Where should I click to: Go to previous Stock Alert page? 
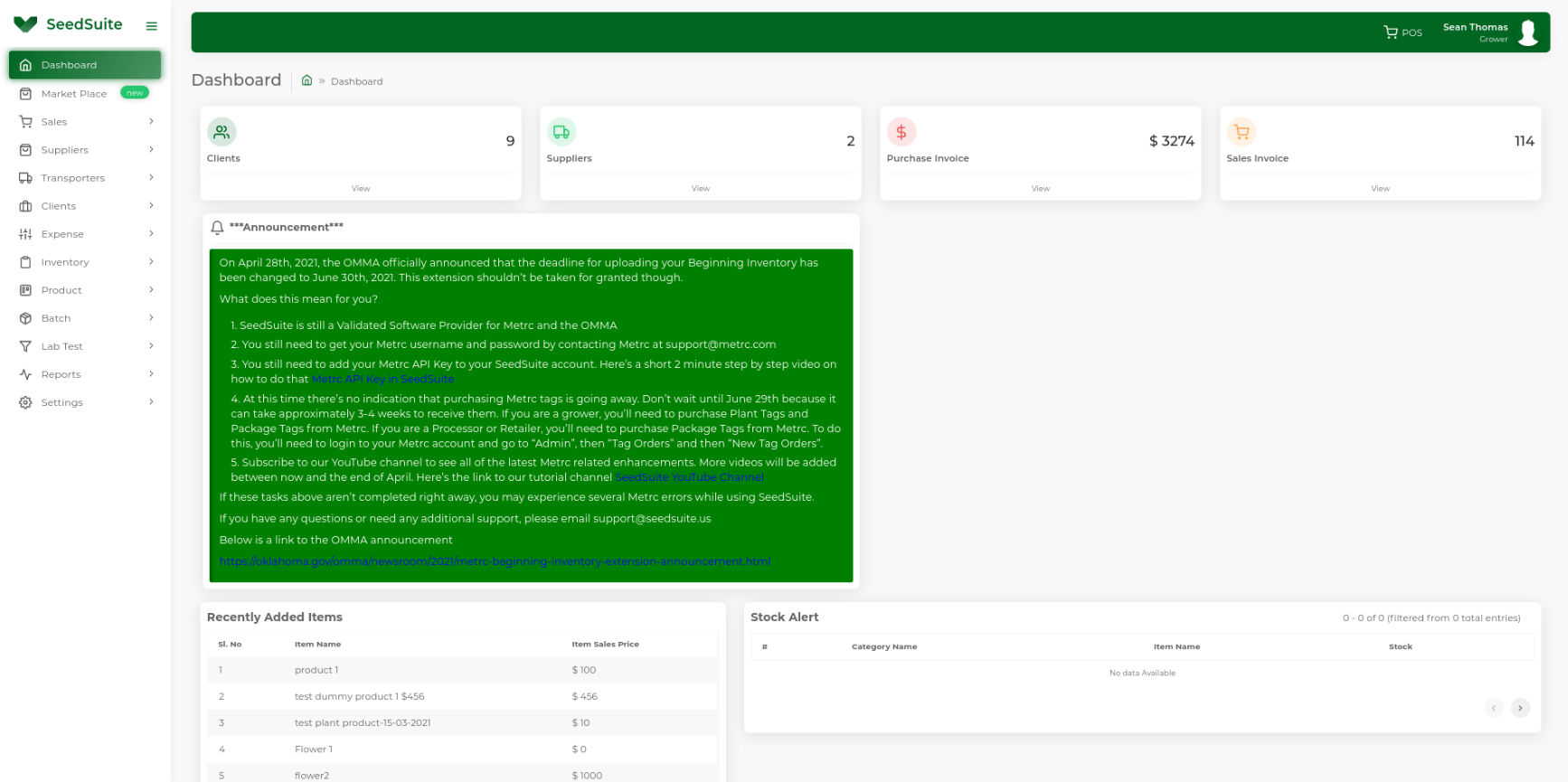point(1494,708)
